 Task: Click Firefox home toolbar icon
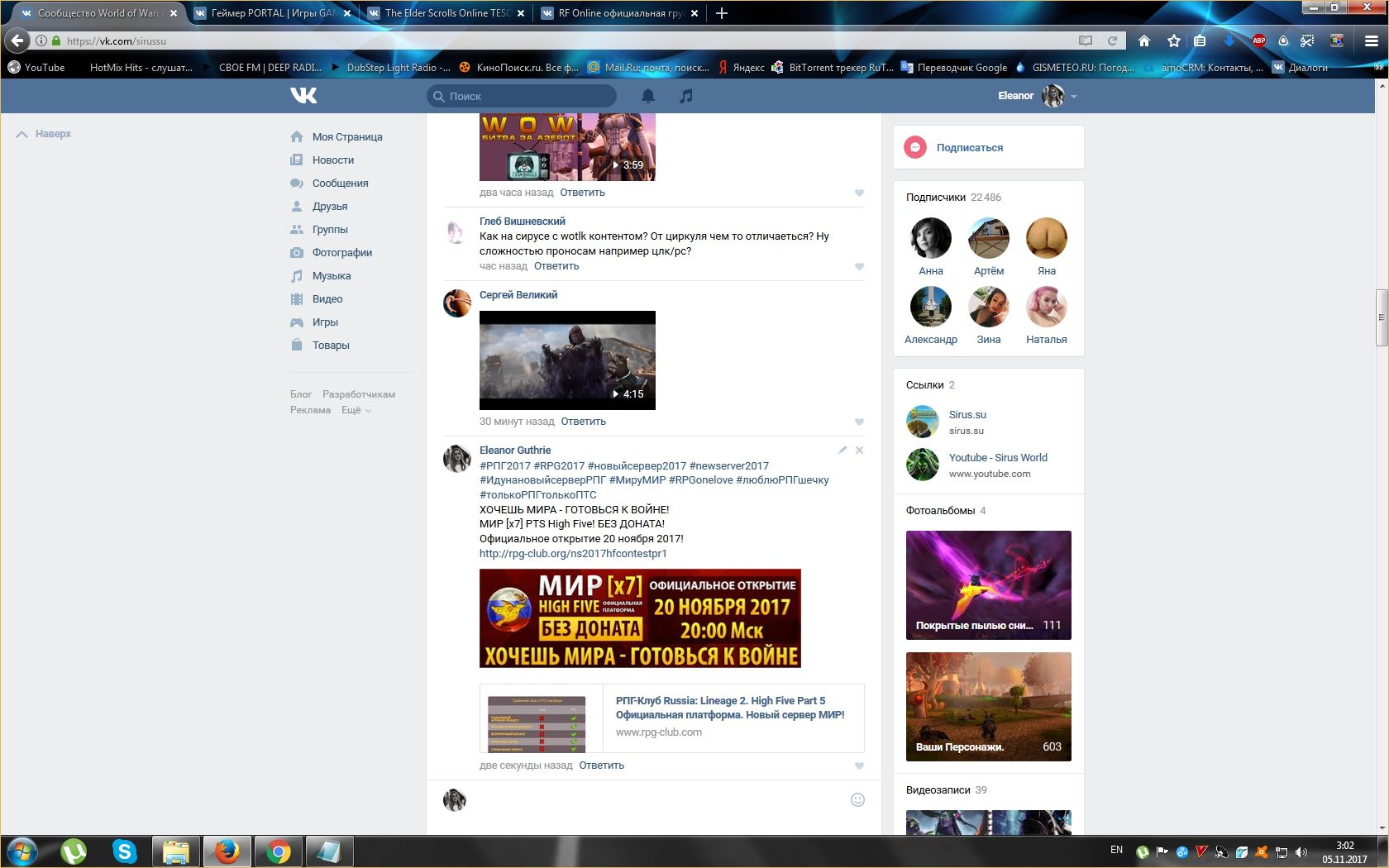click(x=1144, y=41)
